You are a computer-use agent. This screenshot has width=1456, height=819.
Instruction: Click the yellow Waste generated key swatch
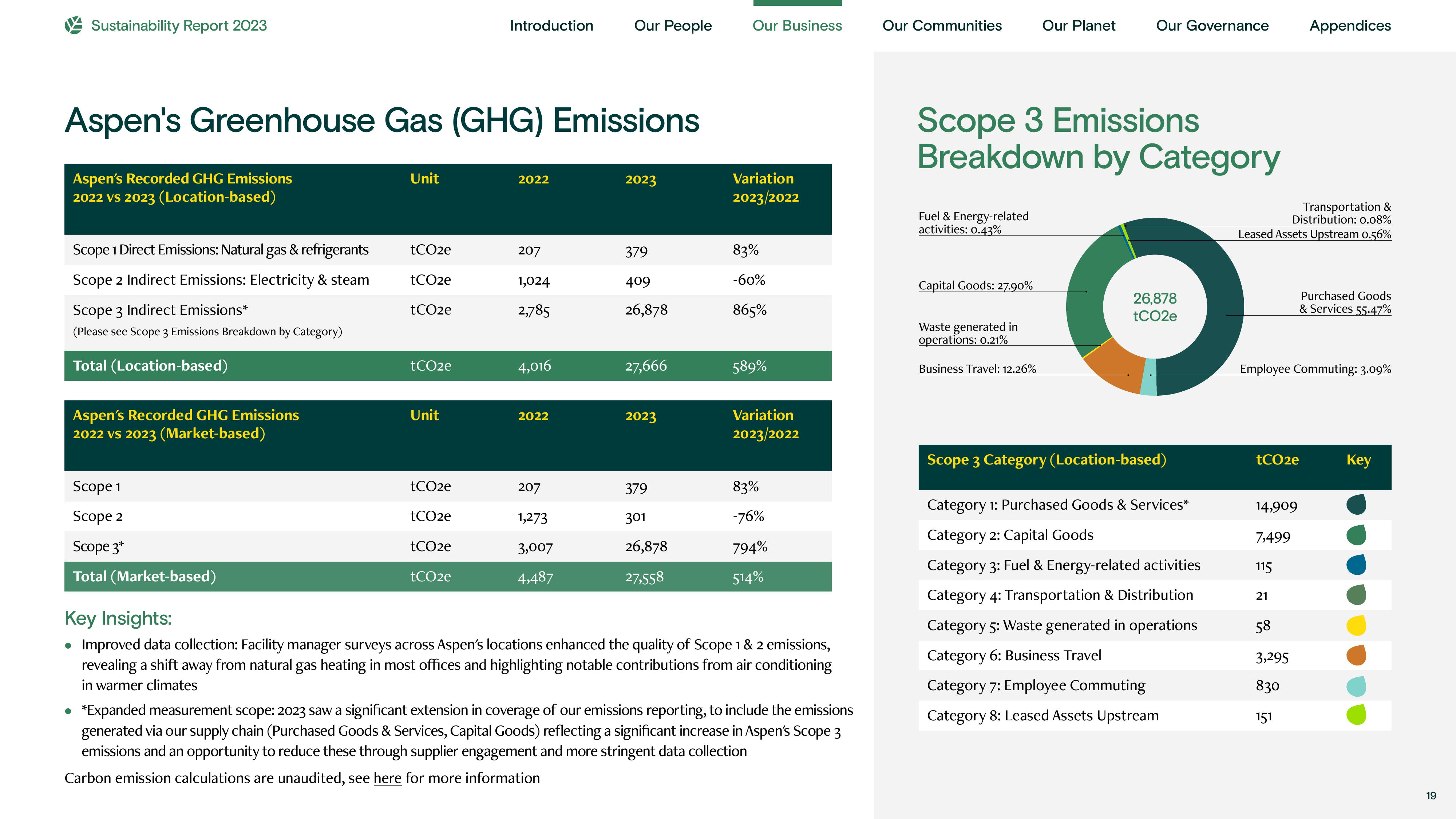coord(1356,625)
